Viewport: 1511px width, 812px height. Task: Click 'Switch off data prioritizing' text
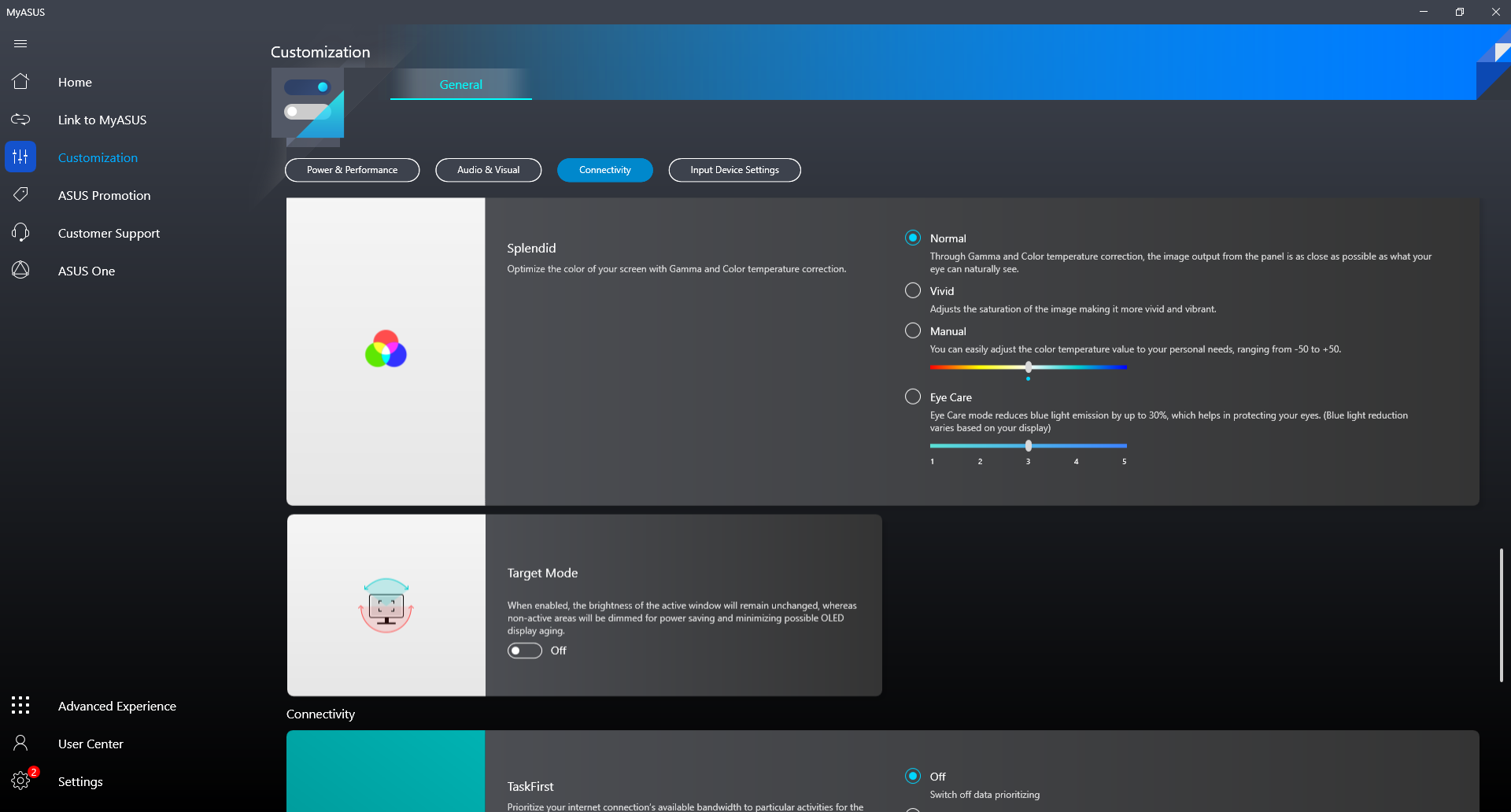(985, 795)
